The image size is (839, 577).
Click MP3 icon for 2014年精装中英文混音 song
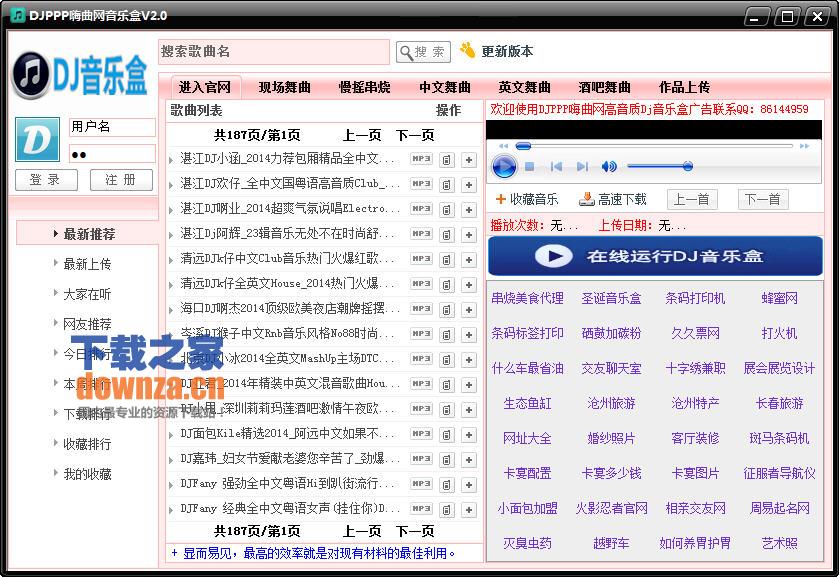click(422, 383)
